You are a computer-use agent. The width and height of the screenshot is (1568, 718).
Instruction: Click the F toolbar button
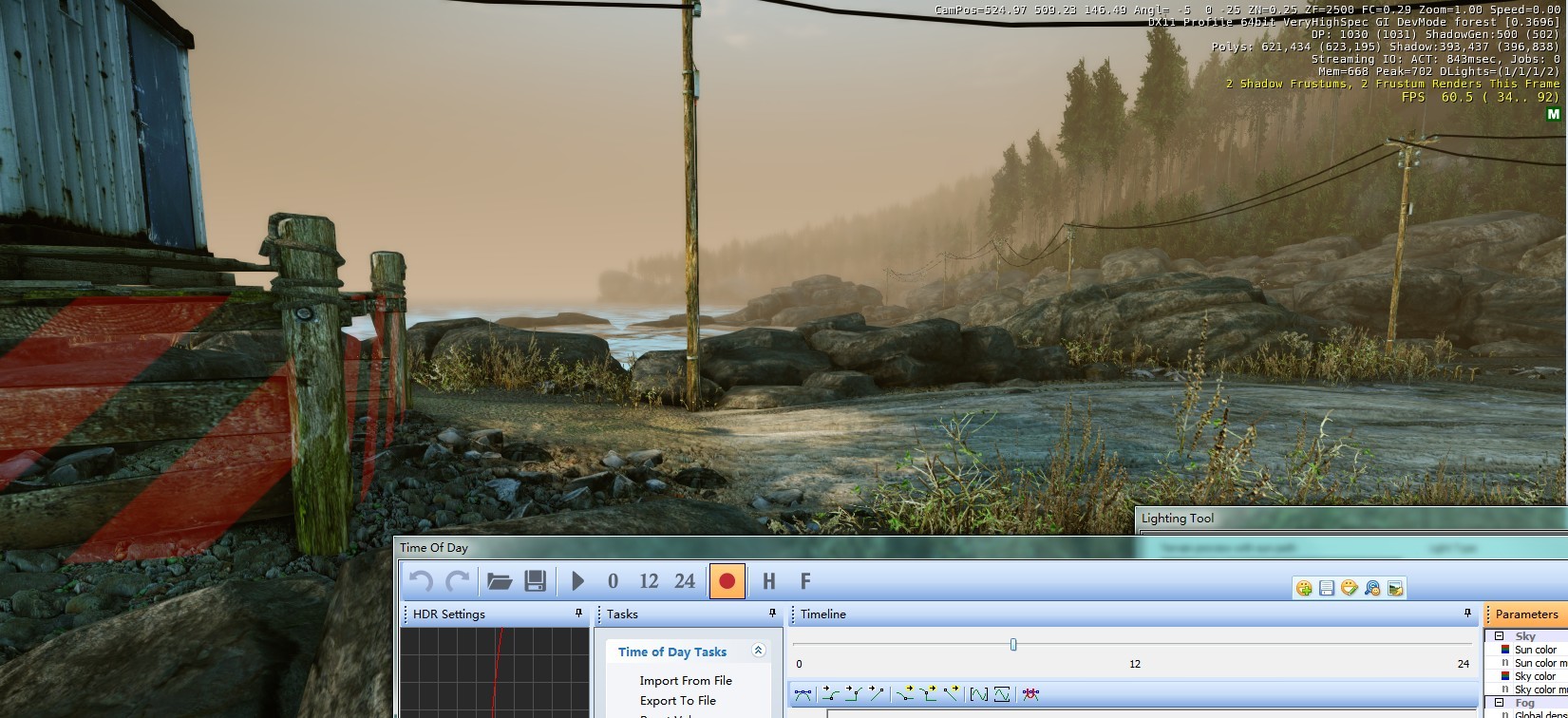pyautogui.click(x=805, y=580)
